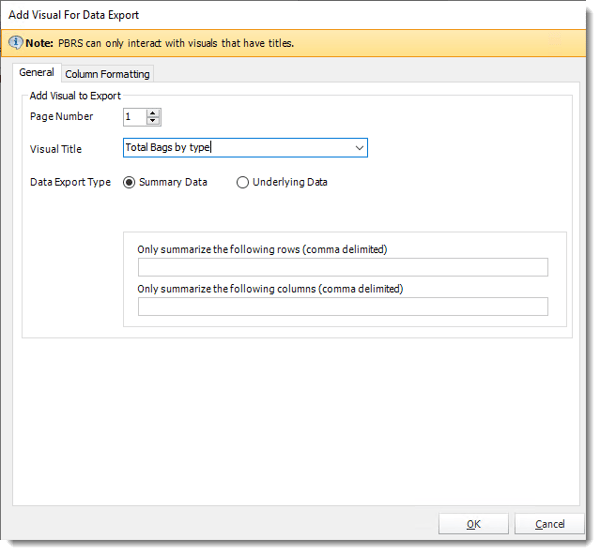This screenshot has height=554, width=600.
Task: Dismiss the dialog with Cancel
Action: pyautogui.click(x=549, y=524)
